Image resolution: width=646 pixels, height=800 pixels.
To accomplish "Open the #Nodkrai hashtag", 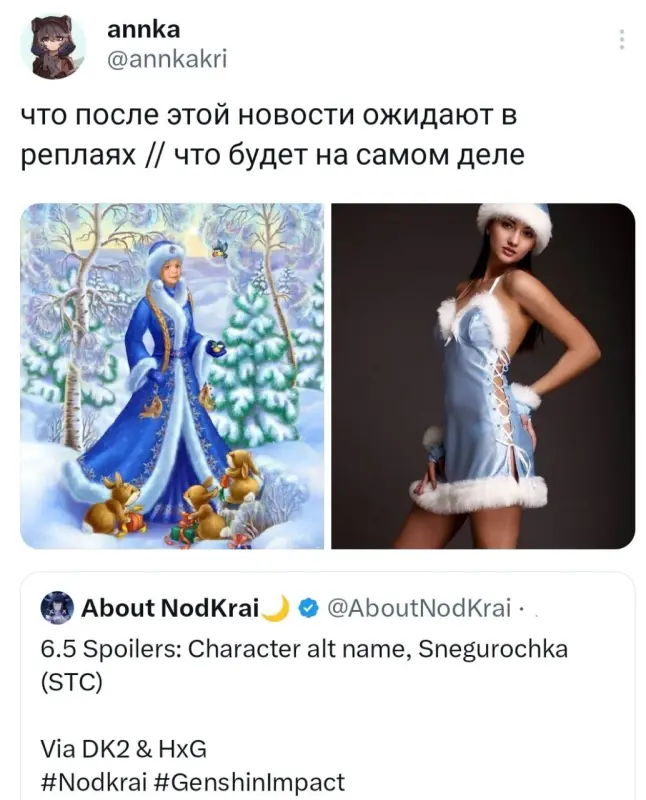I will click(x=94, y=782).
